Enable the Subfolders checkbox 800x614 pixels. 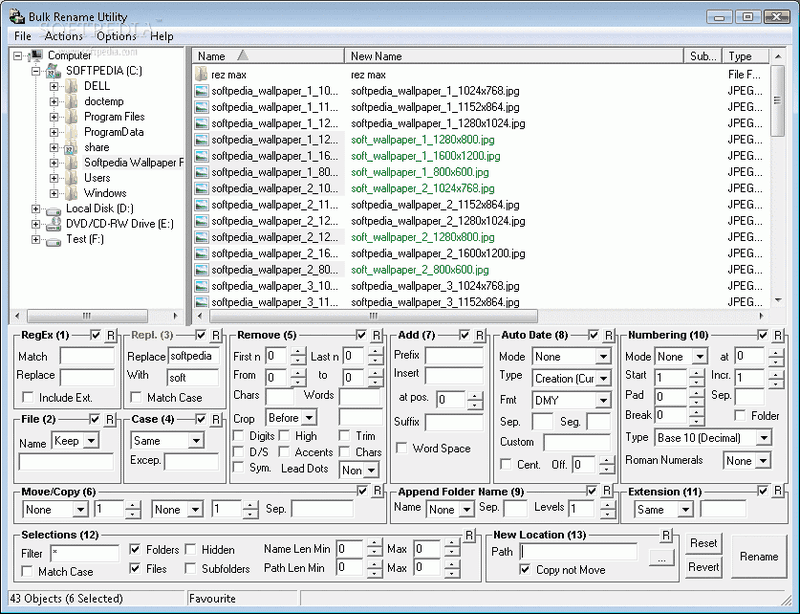point(191,568)
